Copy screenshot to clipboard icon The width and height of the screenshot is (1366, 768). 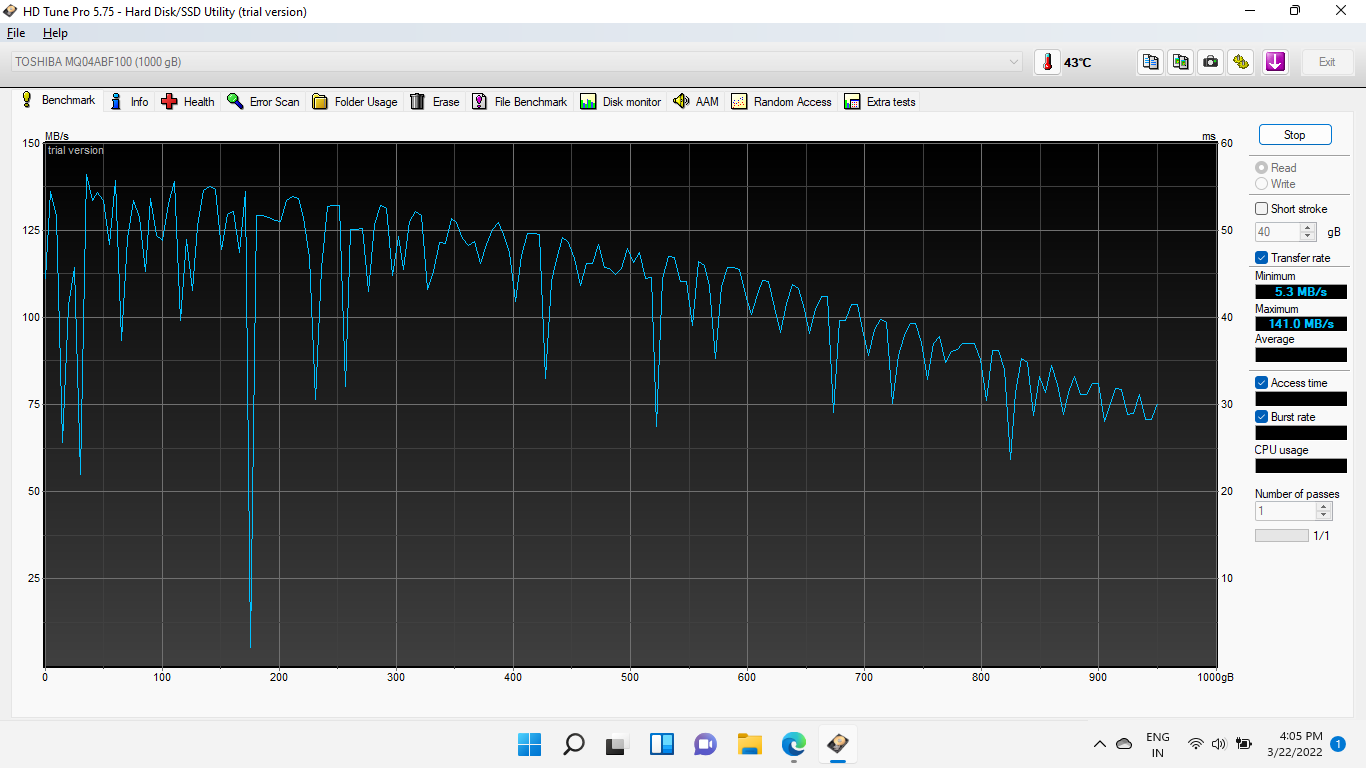click(1181, 62)
